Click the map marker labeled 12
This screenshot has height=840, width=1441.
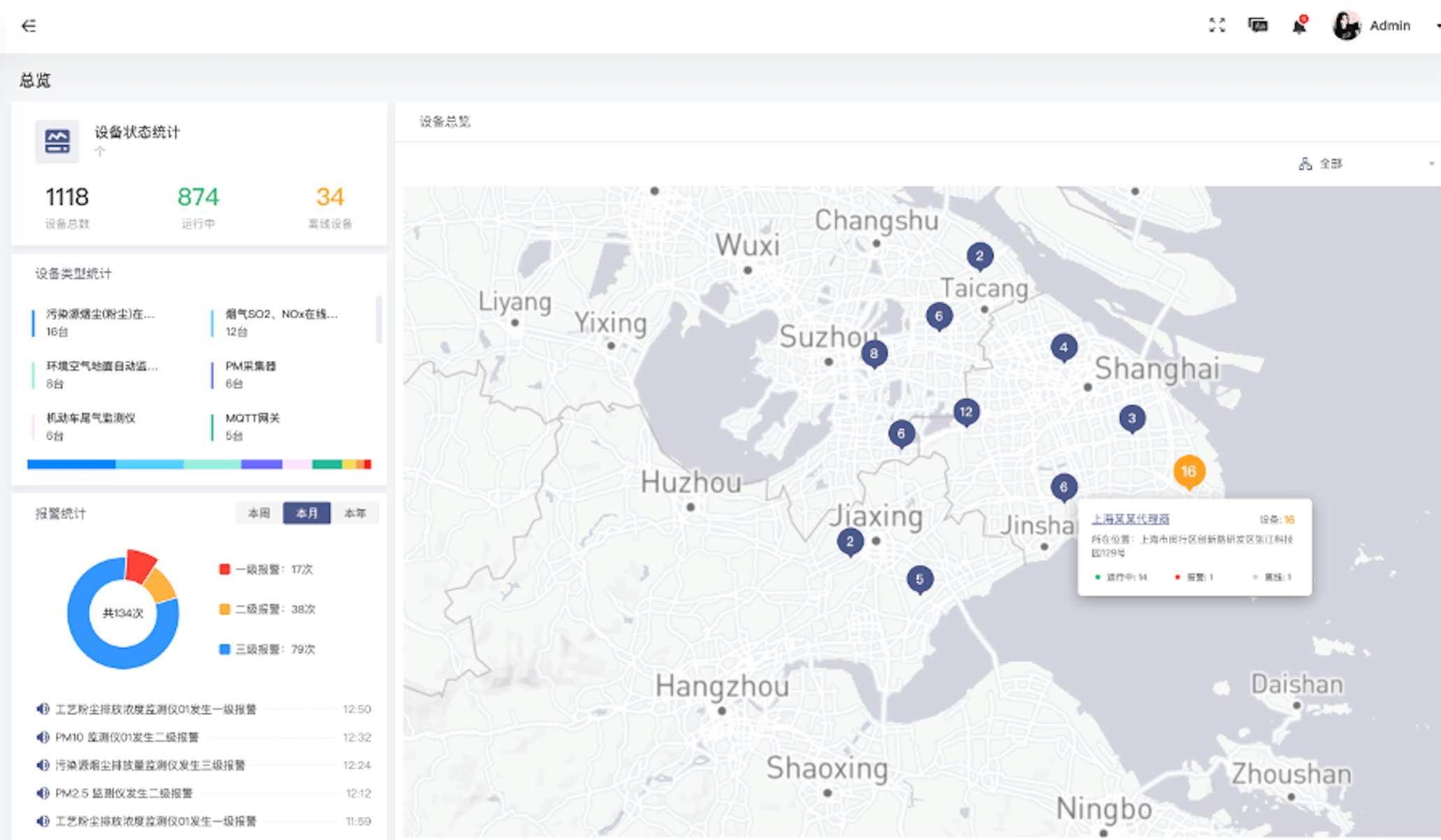(966, 412)
